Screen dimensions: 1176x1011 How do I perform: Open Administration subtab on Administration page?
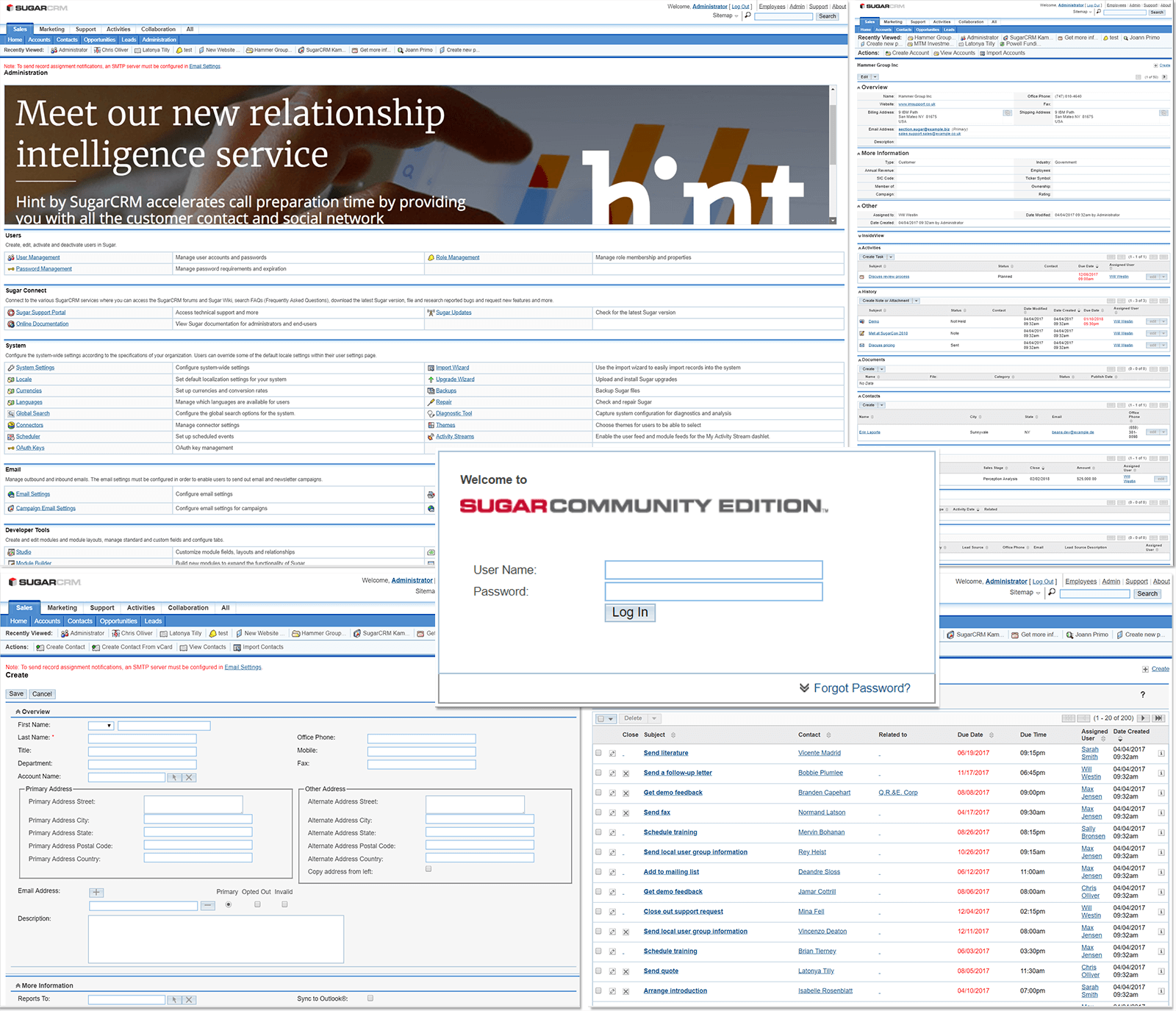coord(159,40)
